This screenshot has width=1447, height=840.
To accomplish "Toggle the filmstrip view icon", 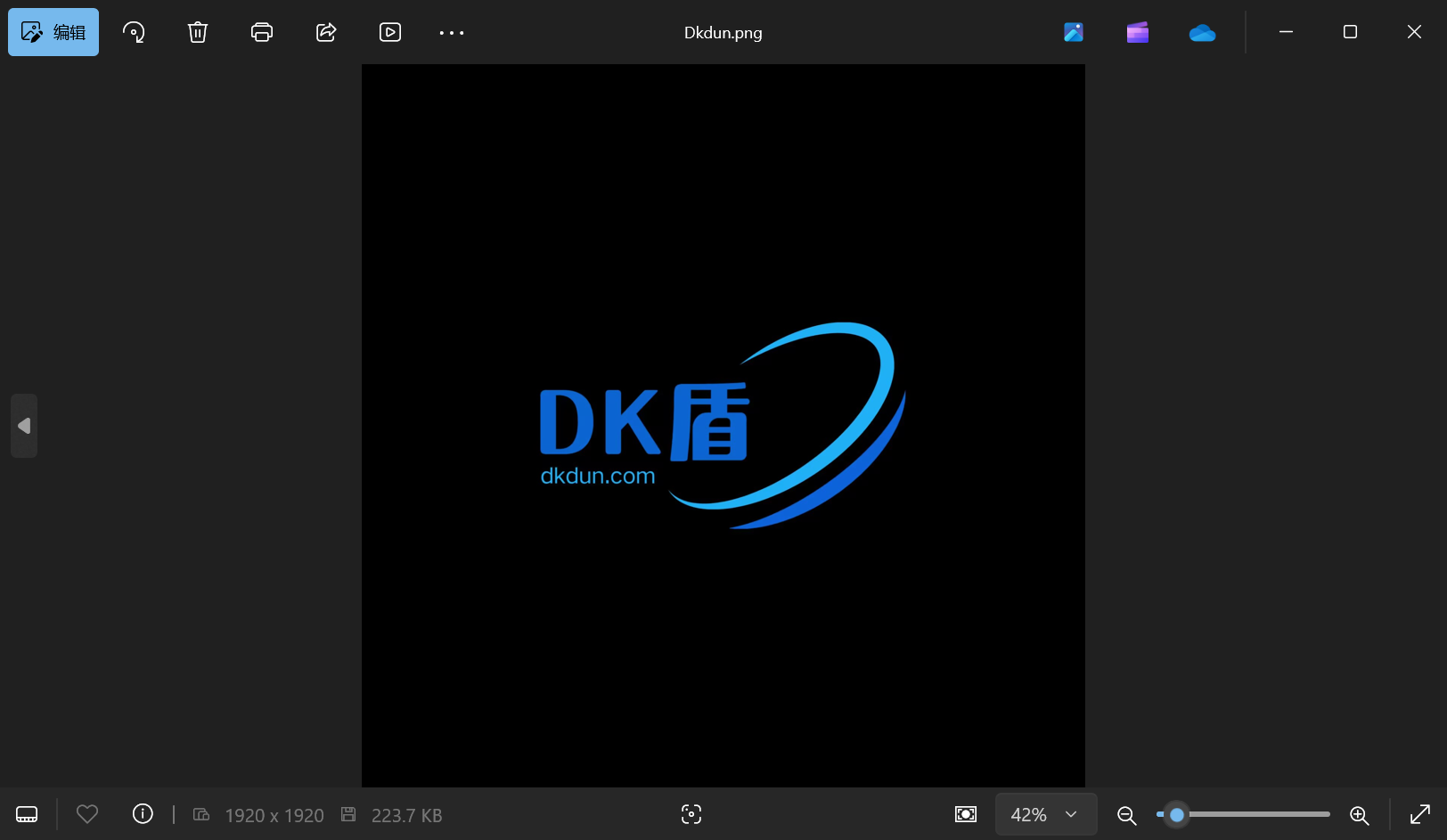I will tap(27, 814).
